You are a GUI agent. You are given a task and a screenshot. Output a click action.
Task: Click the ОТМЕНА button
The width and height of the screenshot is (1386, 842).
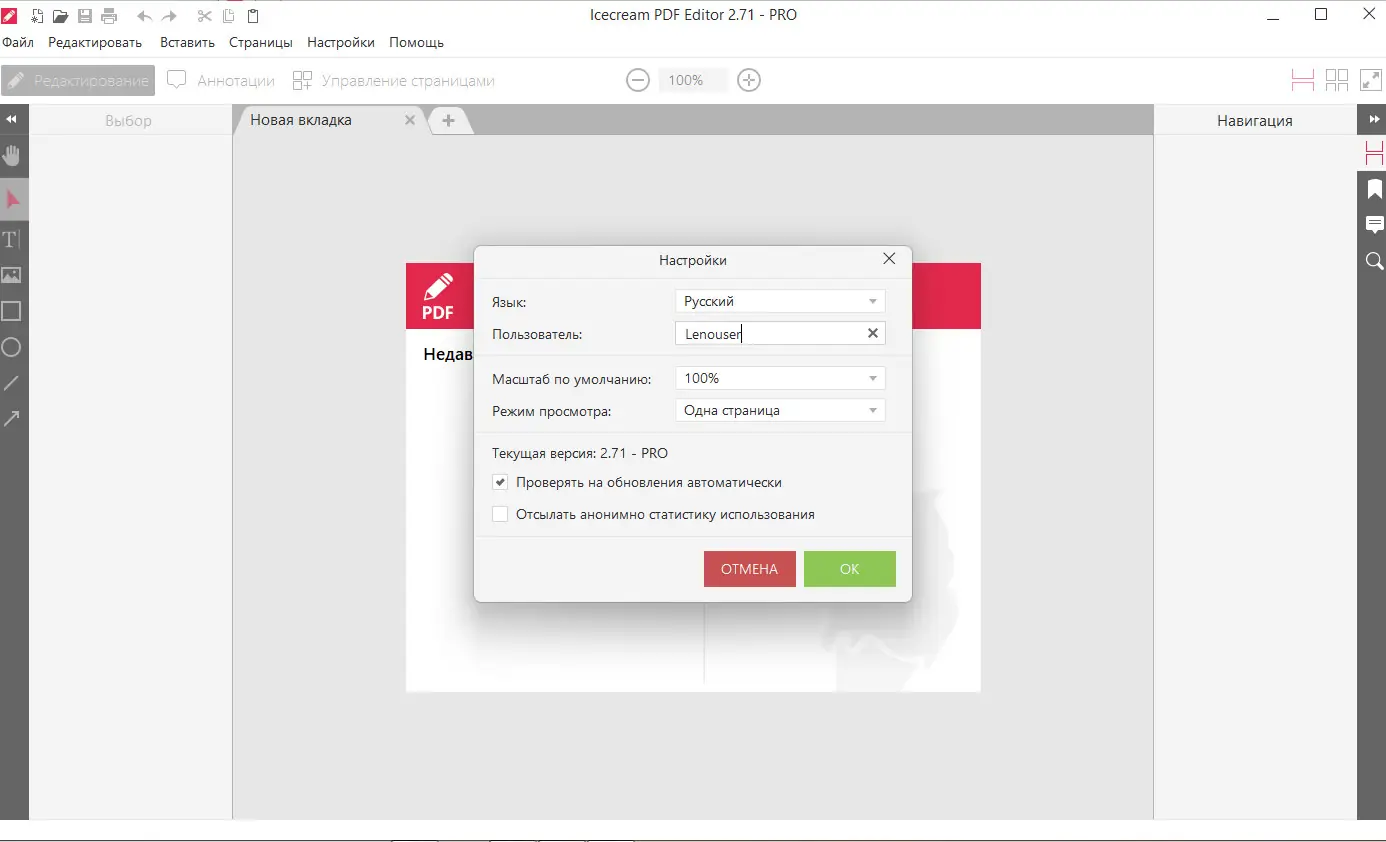(x=750, y=569)
